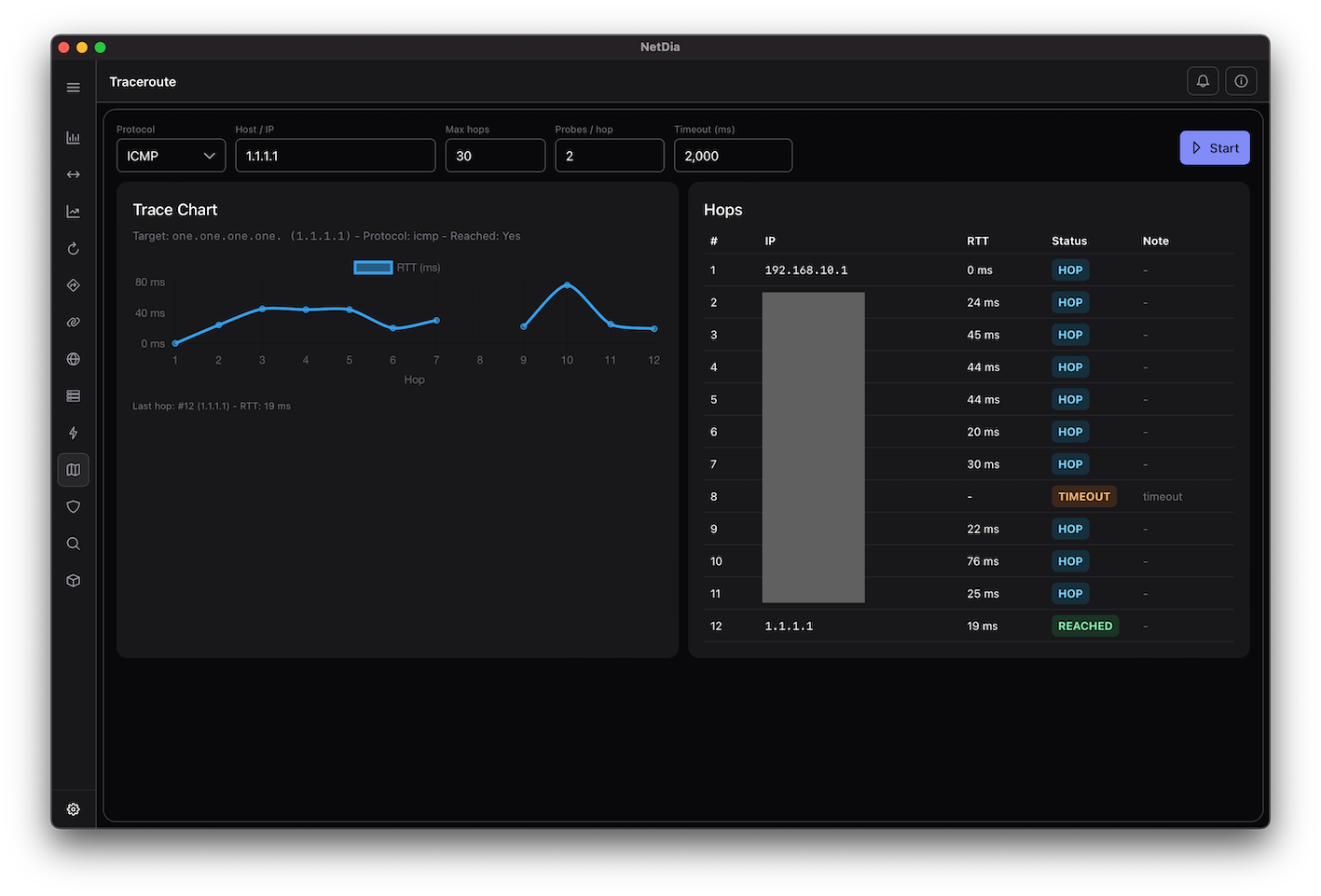Click the Max hops field
1321x896 pixels.
point(495,156)
